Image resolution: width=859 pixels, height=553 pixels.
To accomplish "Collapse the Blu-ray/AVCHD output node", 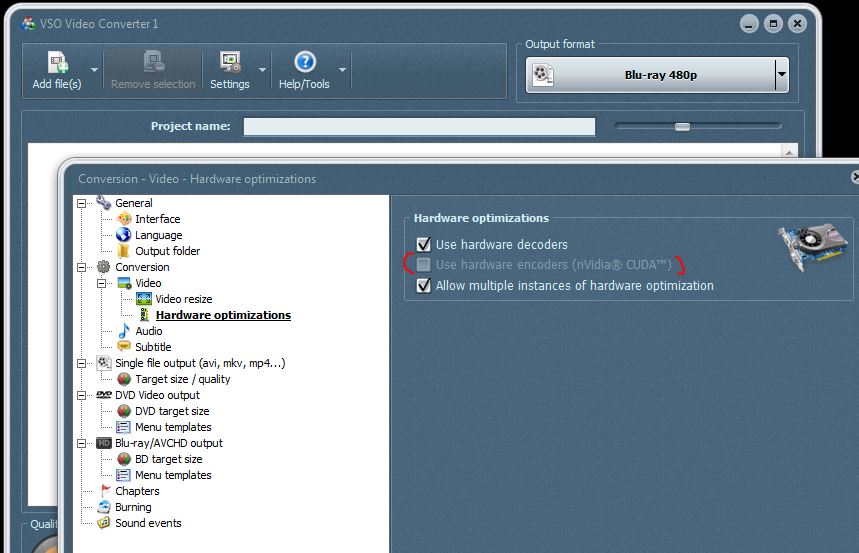I will [x=82, y=443].
